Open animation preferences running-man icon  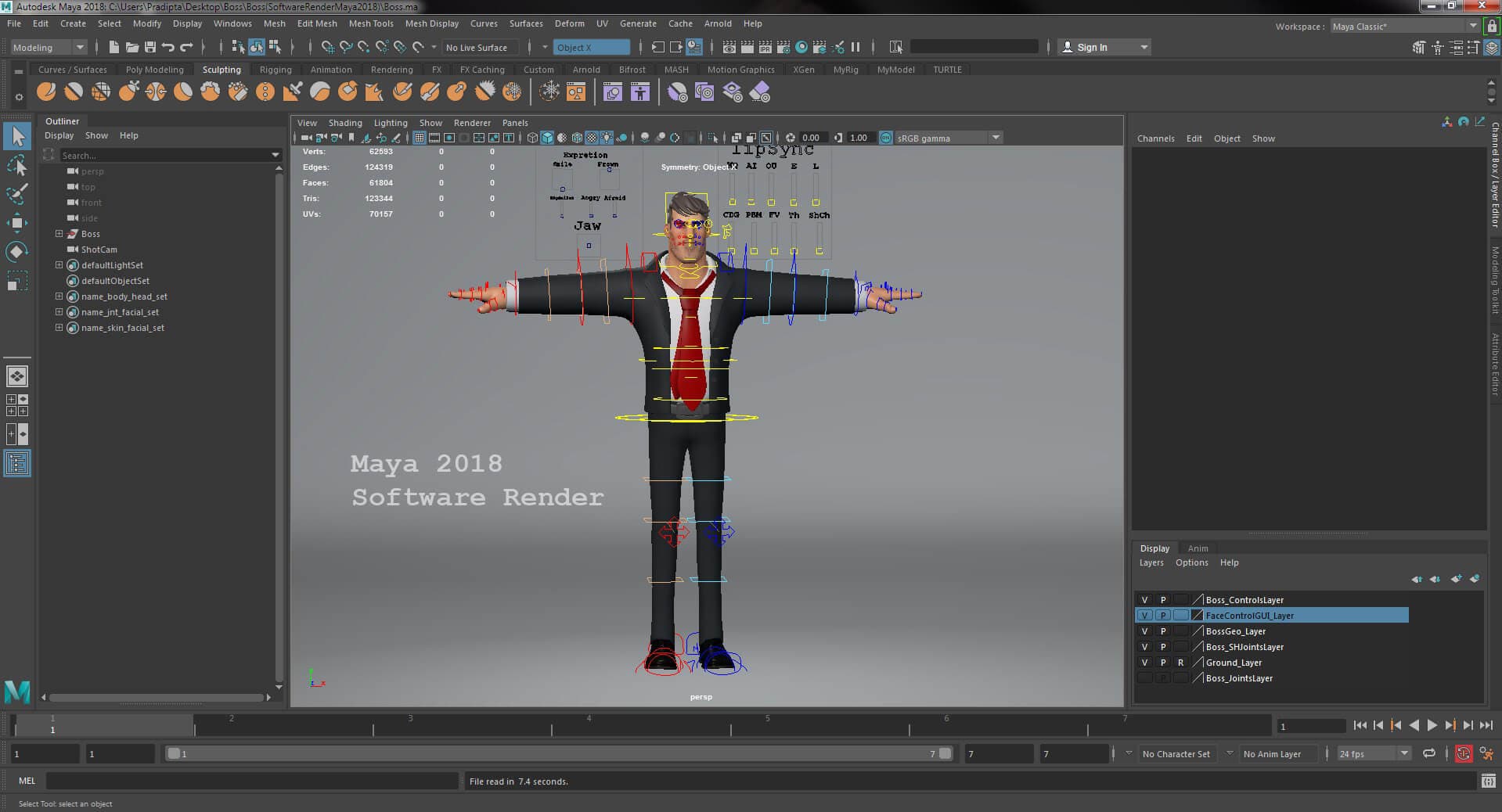1486,753
